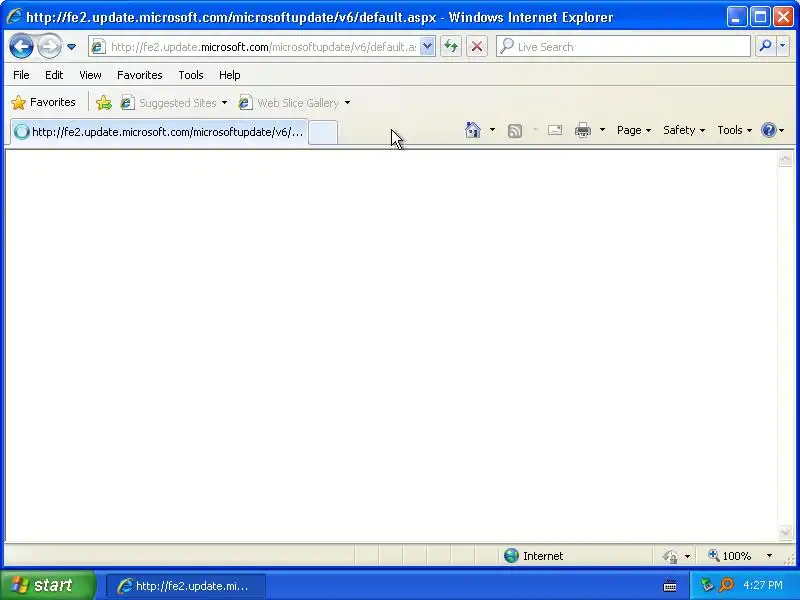The height and width of the screenshot is (600, 800).
Task: Open recent pages dropdown next to Forward
Action: 71,46
